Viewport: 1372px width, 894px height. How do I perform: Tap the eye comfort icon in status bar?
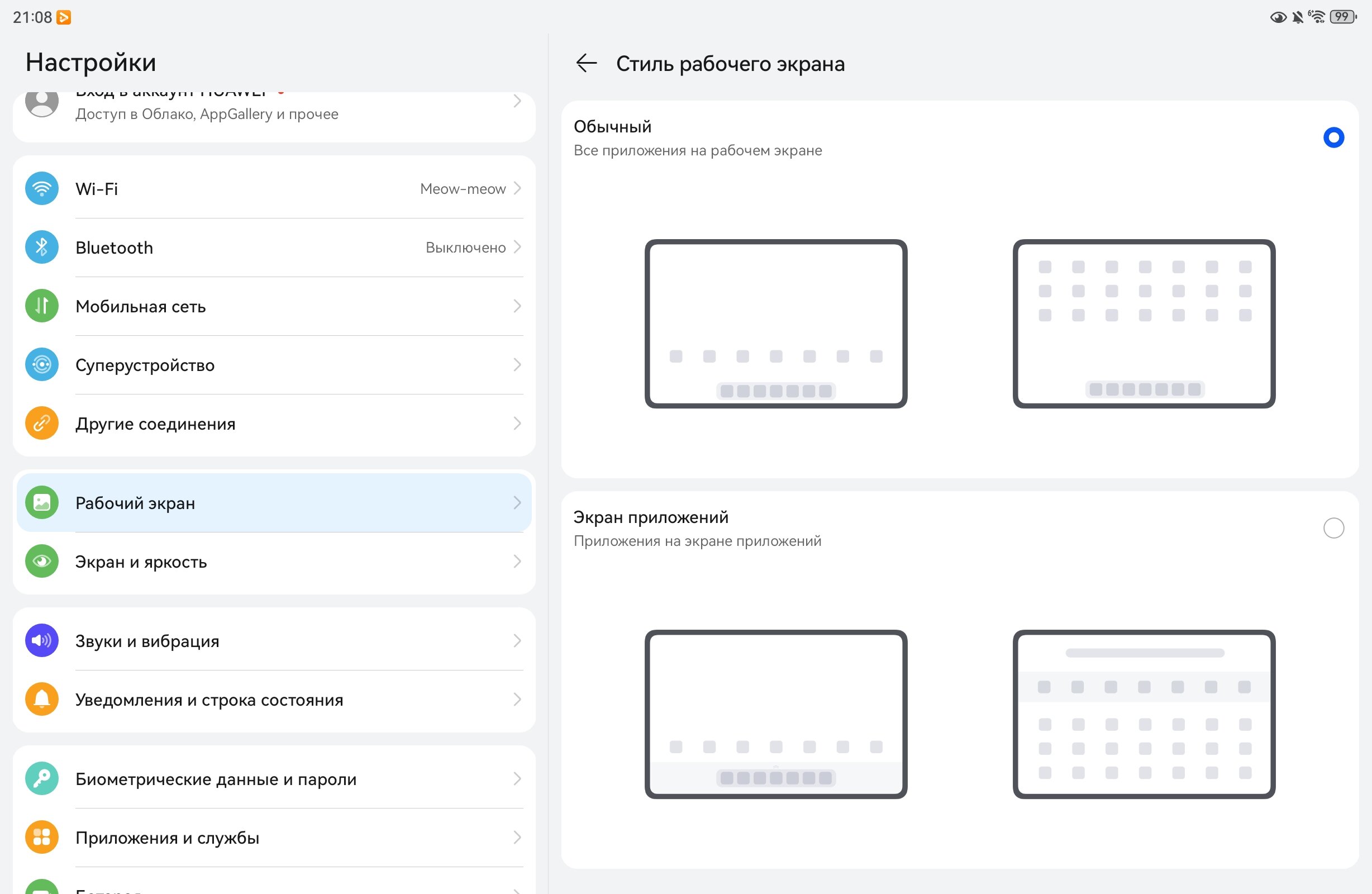[1278, 17]
